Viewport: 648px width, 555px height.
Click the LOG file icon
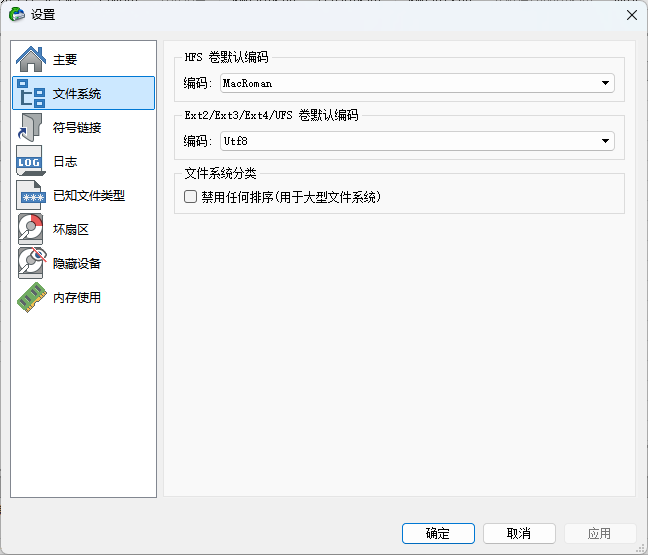pyautogui.click(x=31, y=161)
